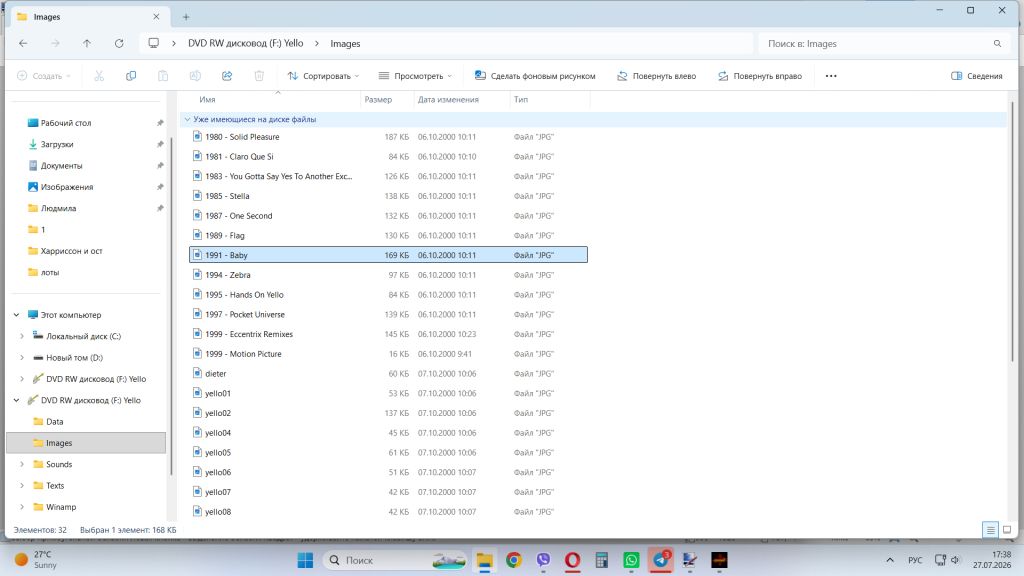Open Calculator from the taskbar
The image size is (1024, 576).
pos(602,560)
